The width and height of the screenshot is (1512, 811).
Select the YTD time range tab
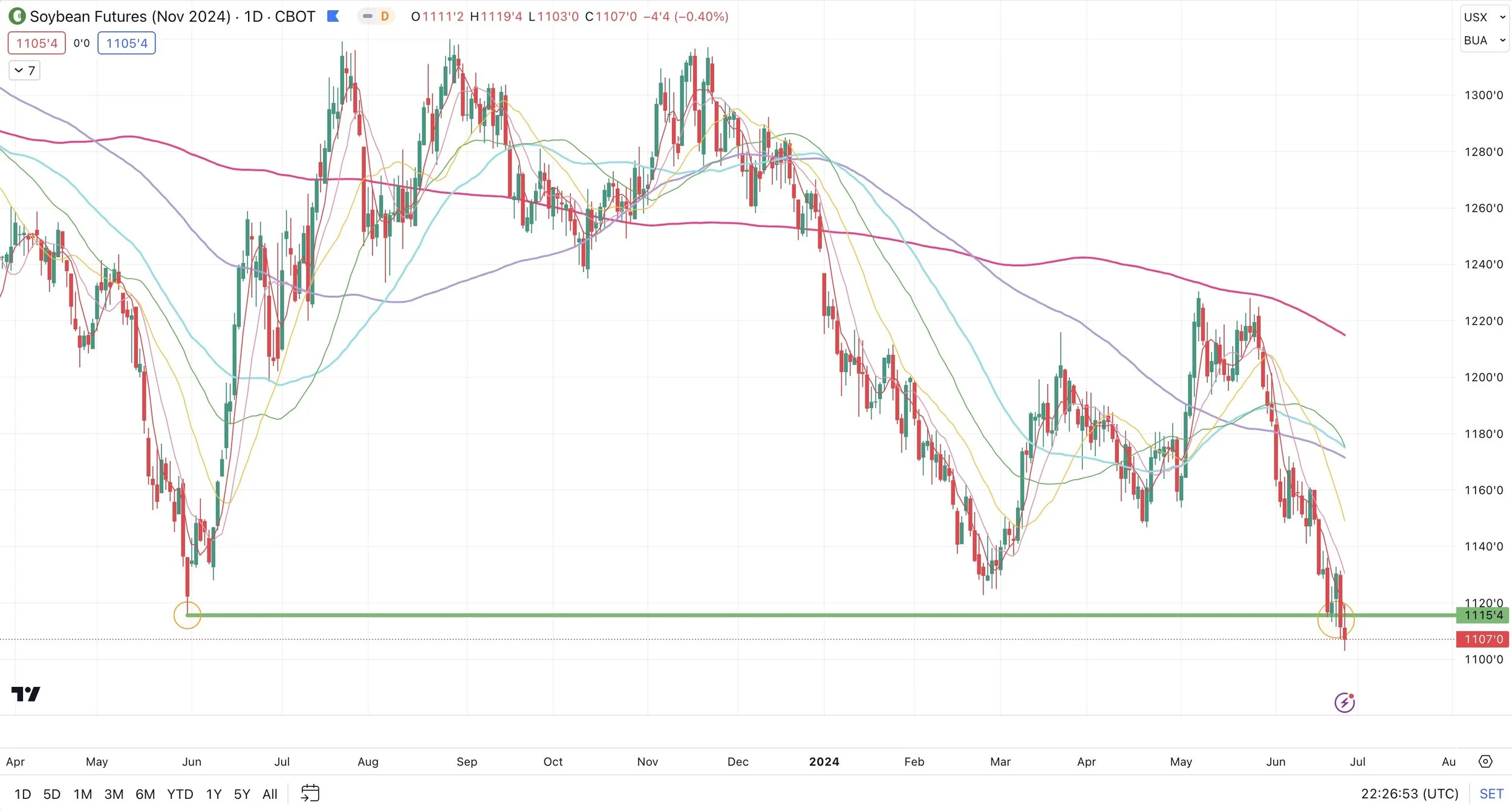pyautogui.click(x=180, y=794)
